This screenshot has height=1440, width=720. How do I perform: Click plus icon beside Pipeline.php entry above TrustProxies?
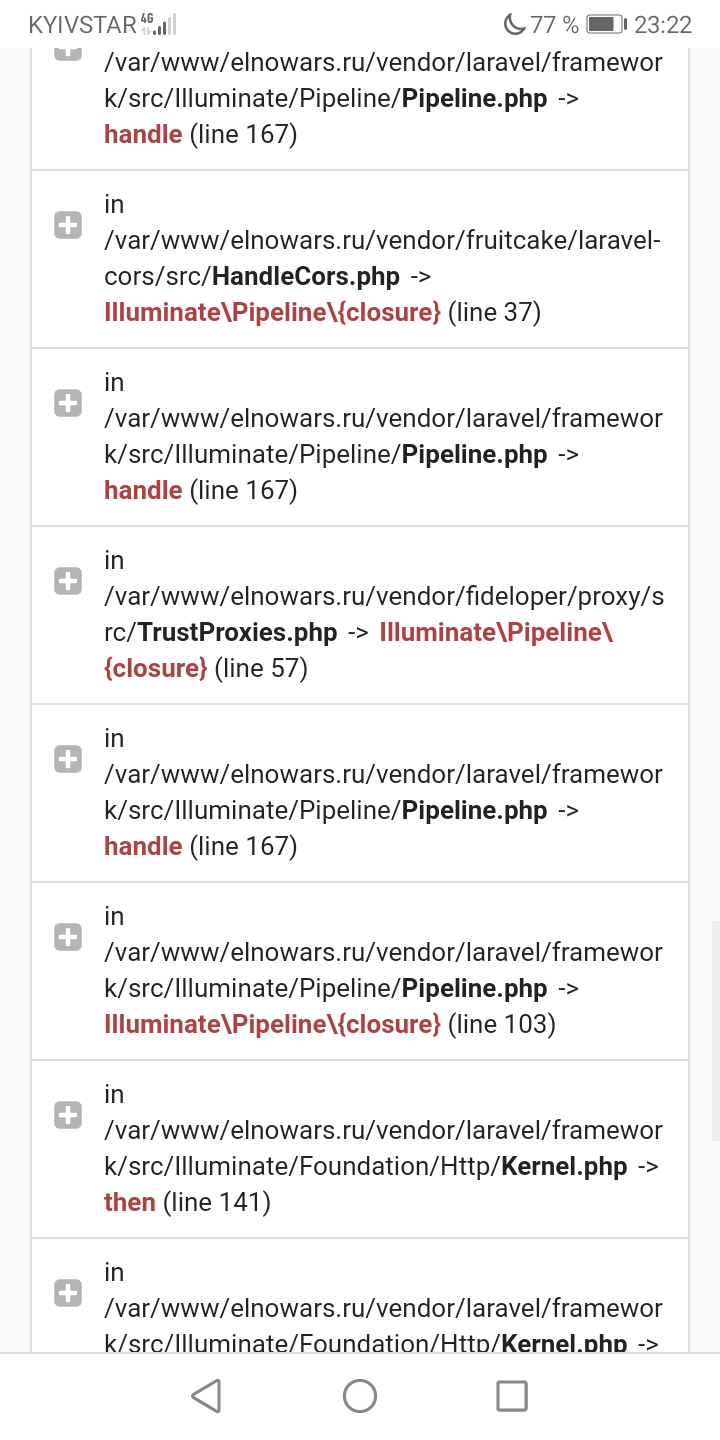click(x=67, y=404)
